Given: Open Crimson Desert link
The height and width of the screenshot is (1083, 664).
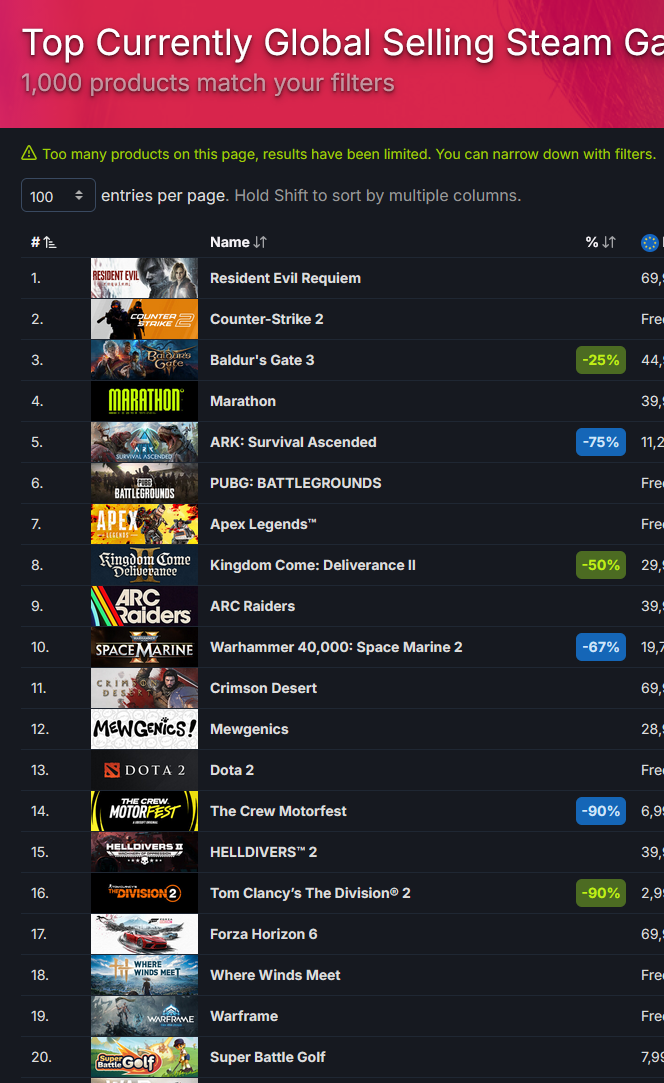Looking at the screenshot, I should pyautogui.click(x=263, y=688).
